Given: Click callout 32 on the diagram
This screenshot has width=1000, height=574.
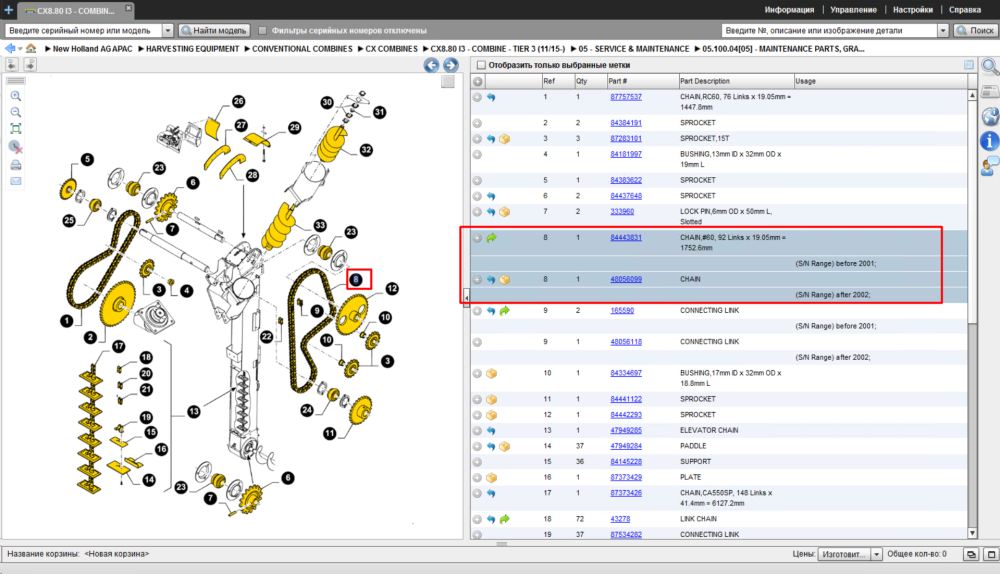Looking at the screenshot, I should coord(366,150).
